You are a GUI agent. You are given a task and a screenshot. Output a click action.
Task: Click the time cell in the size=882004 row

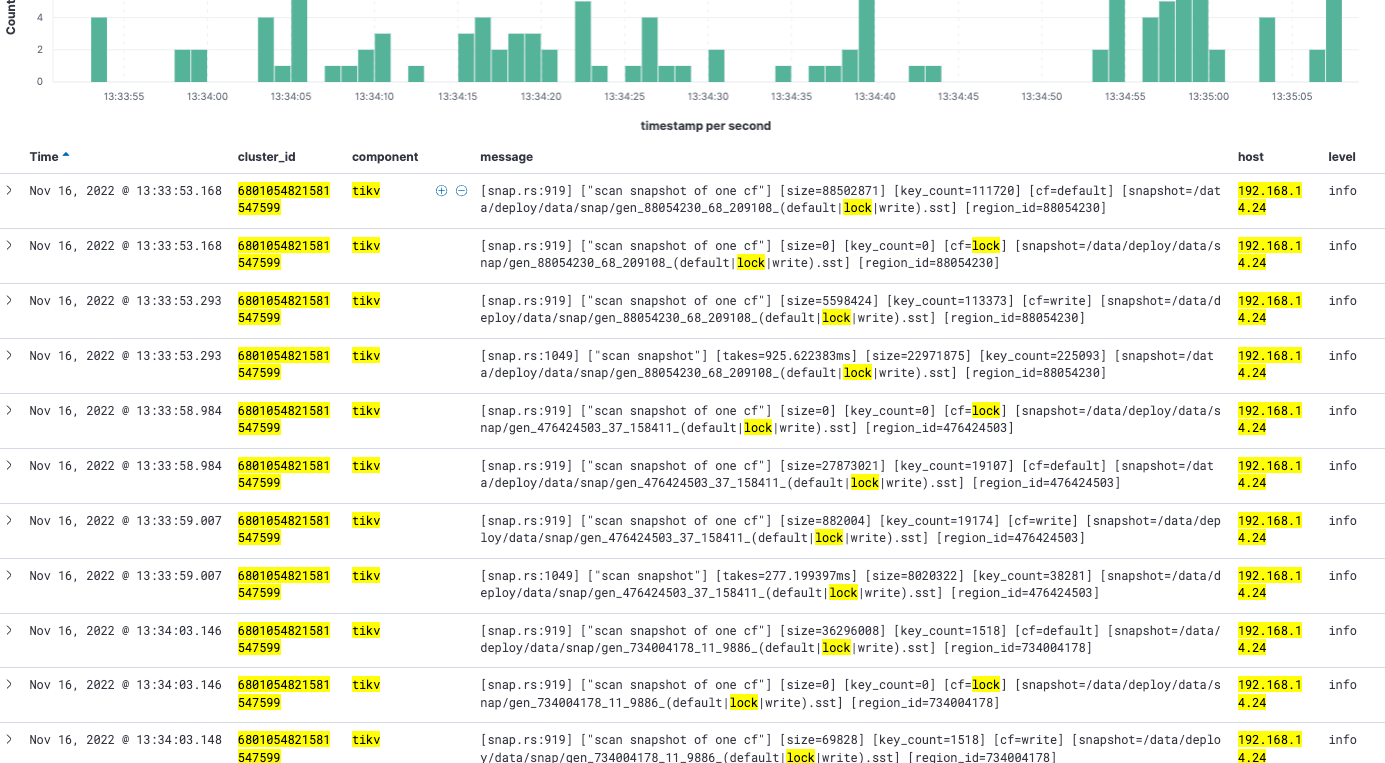125,520
